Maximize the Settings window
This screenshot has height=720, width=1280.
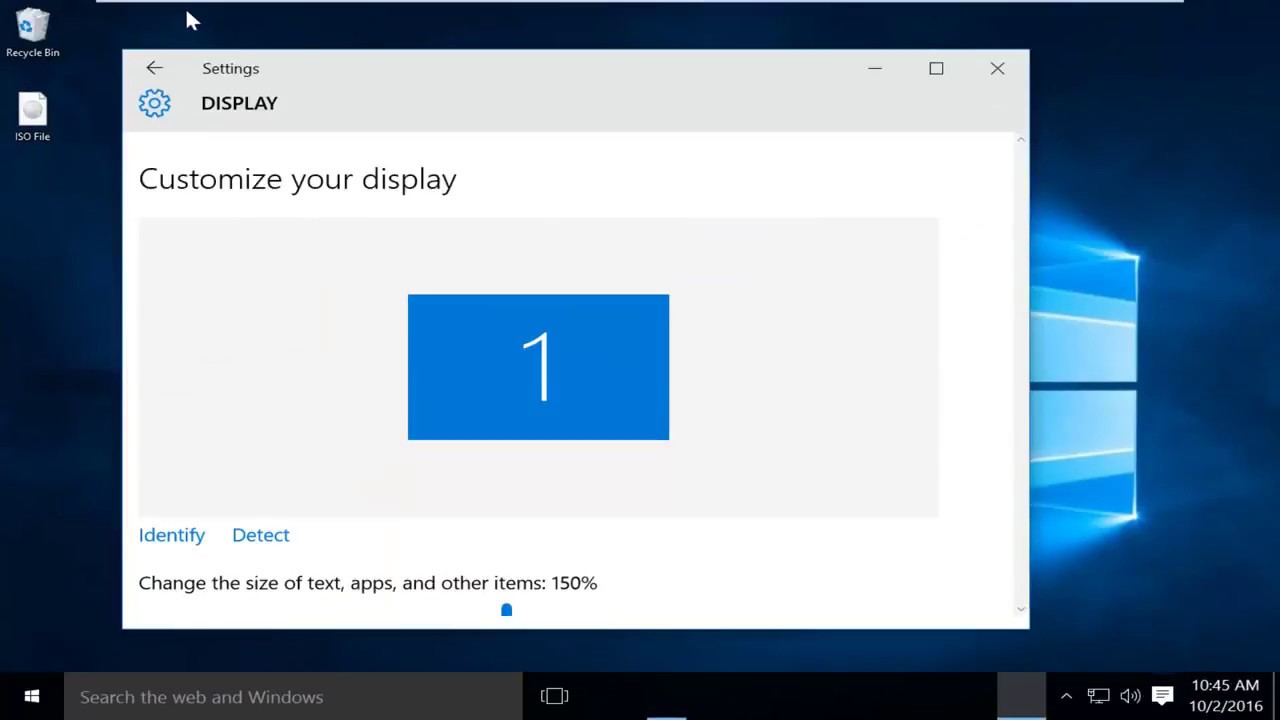[936, 68]
